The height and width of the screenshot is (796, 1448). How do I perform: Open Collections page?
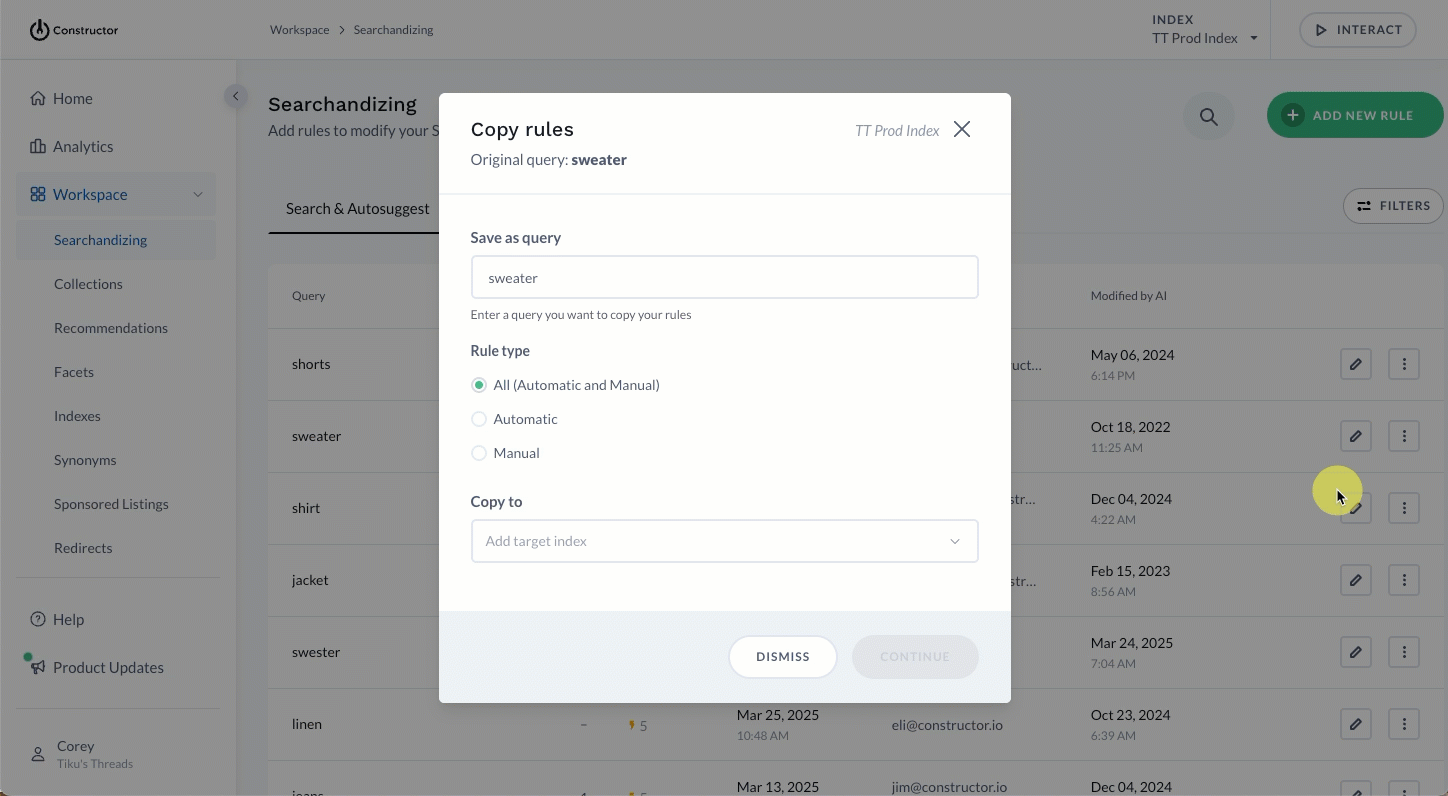click(x=88, y=284)
